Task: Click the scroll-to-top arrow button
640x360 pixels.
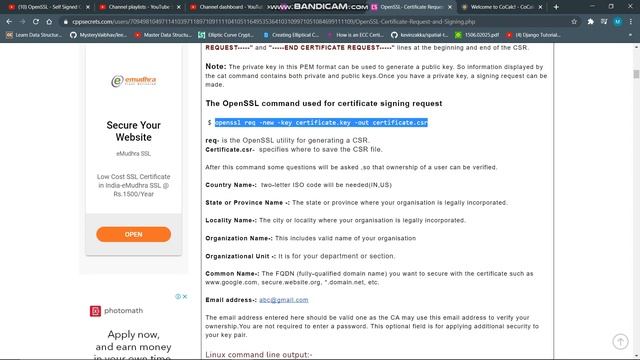Action: 620,342
